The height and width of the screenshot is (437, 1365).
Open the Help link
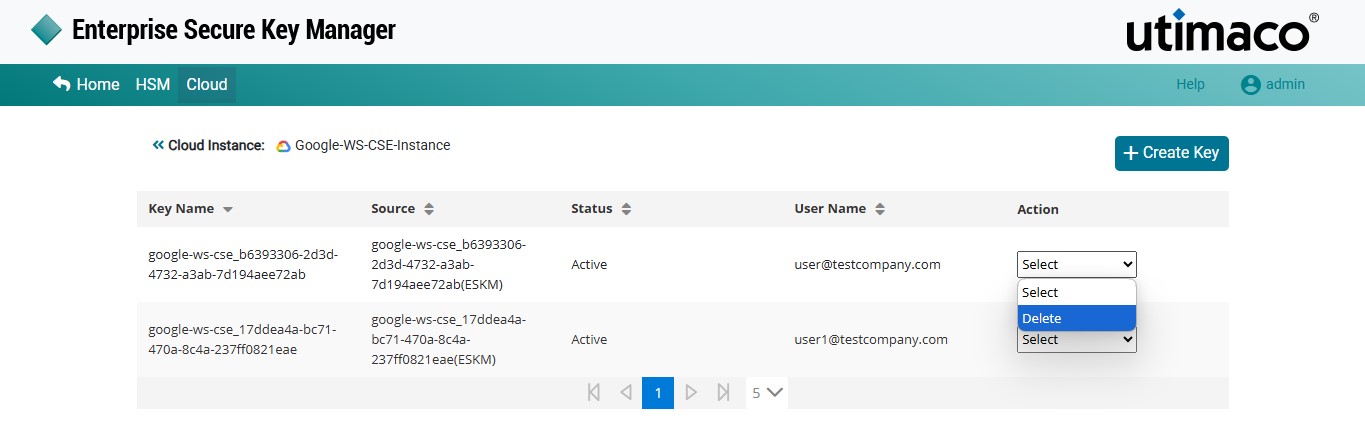(x=1190, y=85)
